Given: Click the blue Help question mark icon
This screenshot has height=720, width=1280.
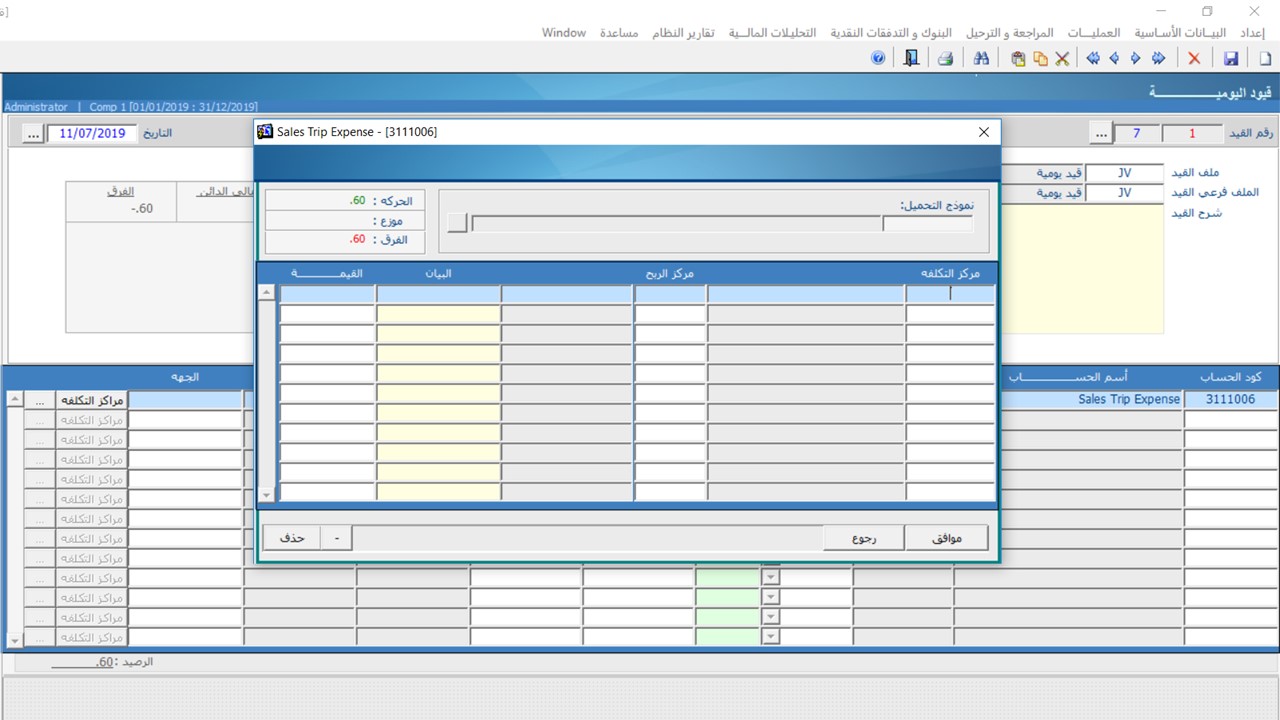Looking at the screenshot, I should coord(878,59).
